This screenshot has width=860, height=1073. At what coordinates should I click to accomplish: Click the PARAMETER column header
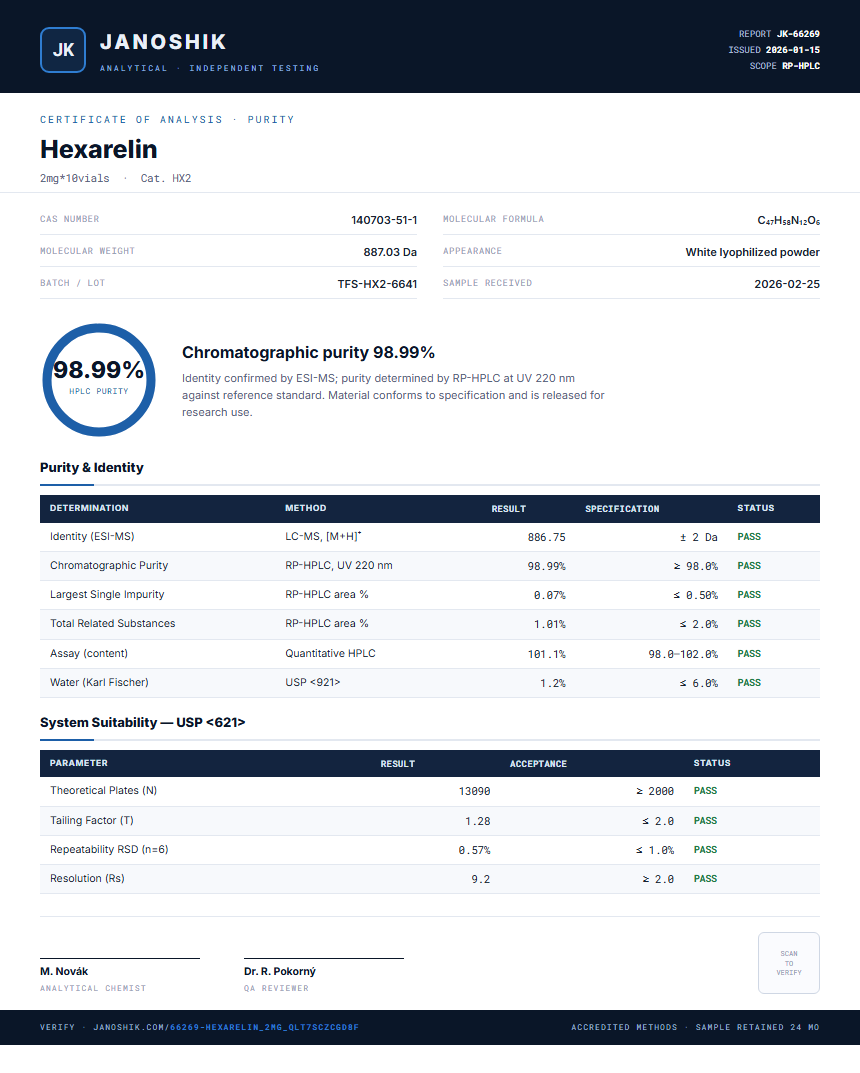tap(79, 763)
